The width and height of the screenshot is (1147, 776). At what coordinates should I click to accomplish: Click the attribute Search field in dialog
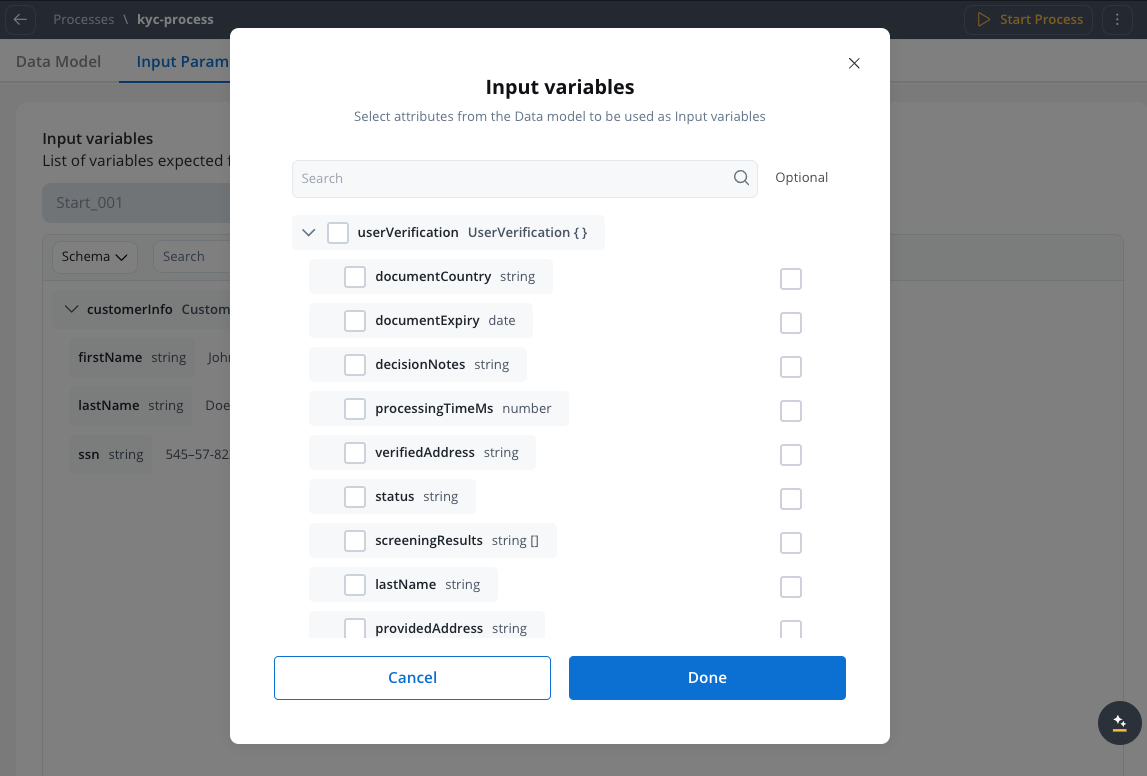tap(510, 178)
